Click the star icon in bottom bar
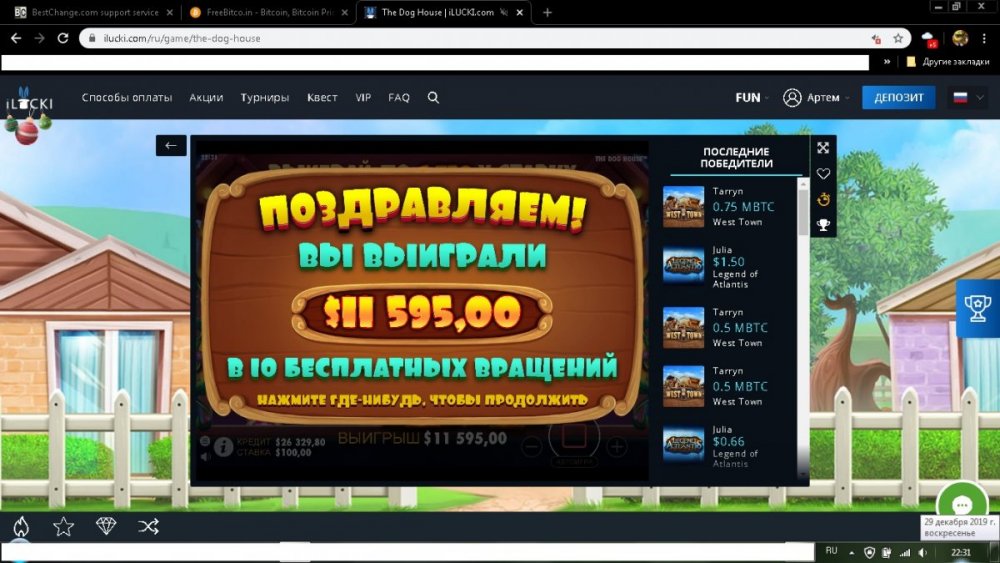The image size is (1000, 563). (x=63, y=527)
